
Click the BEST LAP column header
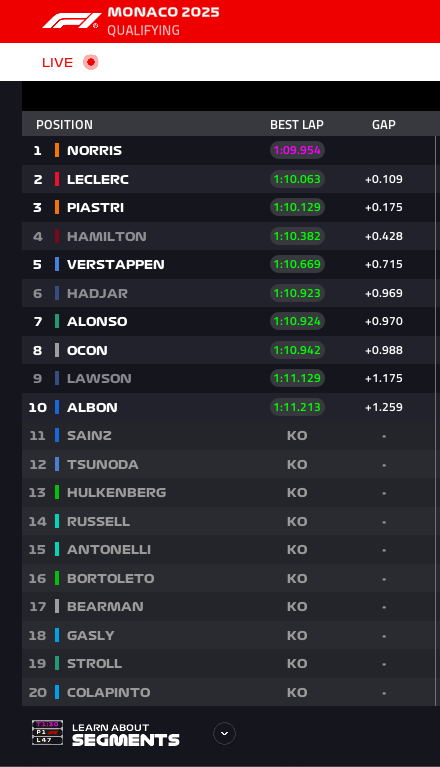[x=297, y=125]
